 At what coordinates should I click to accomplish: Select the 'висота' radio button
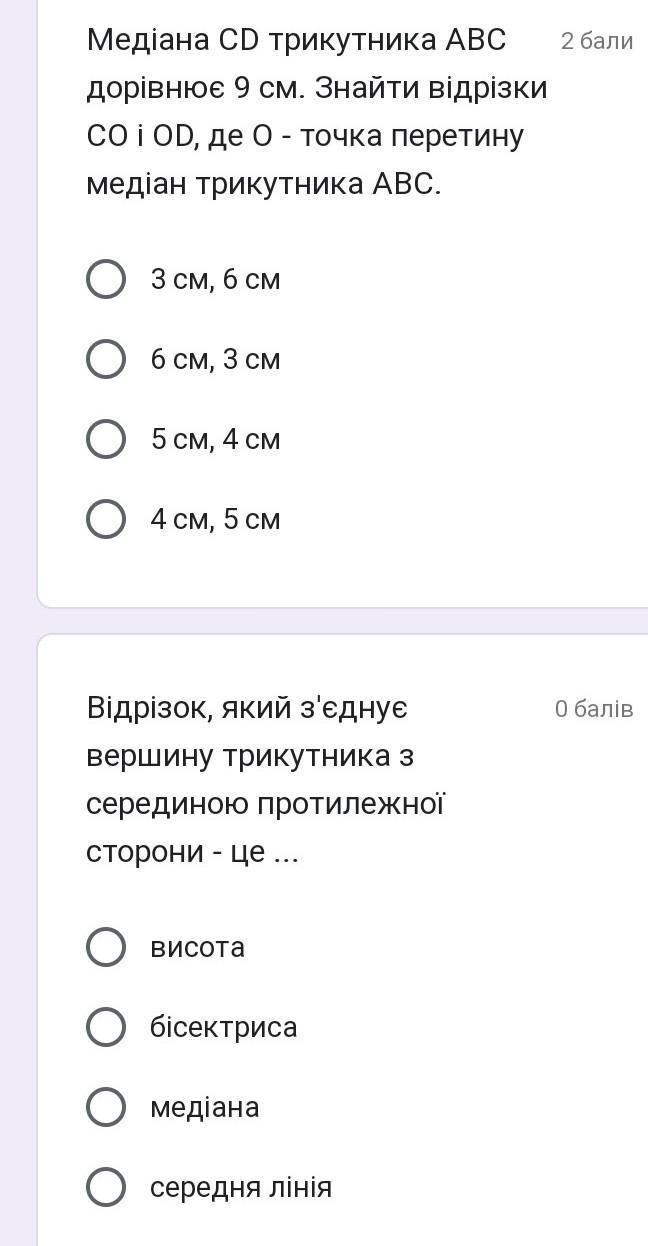pos(106,947)
